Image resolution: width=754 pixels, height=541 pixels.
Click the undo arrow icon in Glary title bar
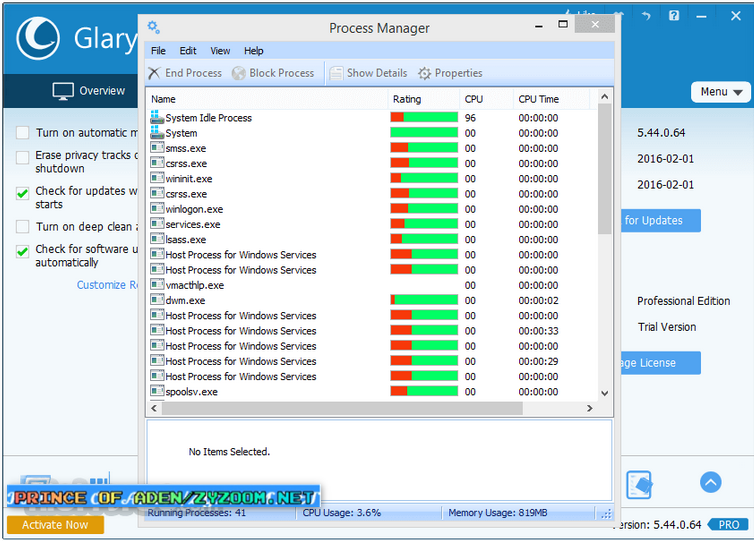click(646, 15)
